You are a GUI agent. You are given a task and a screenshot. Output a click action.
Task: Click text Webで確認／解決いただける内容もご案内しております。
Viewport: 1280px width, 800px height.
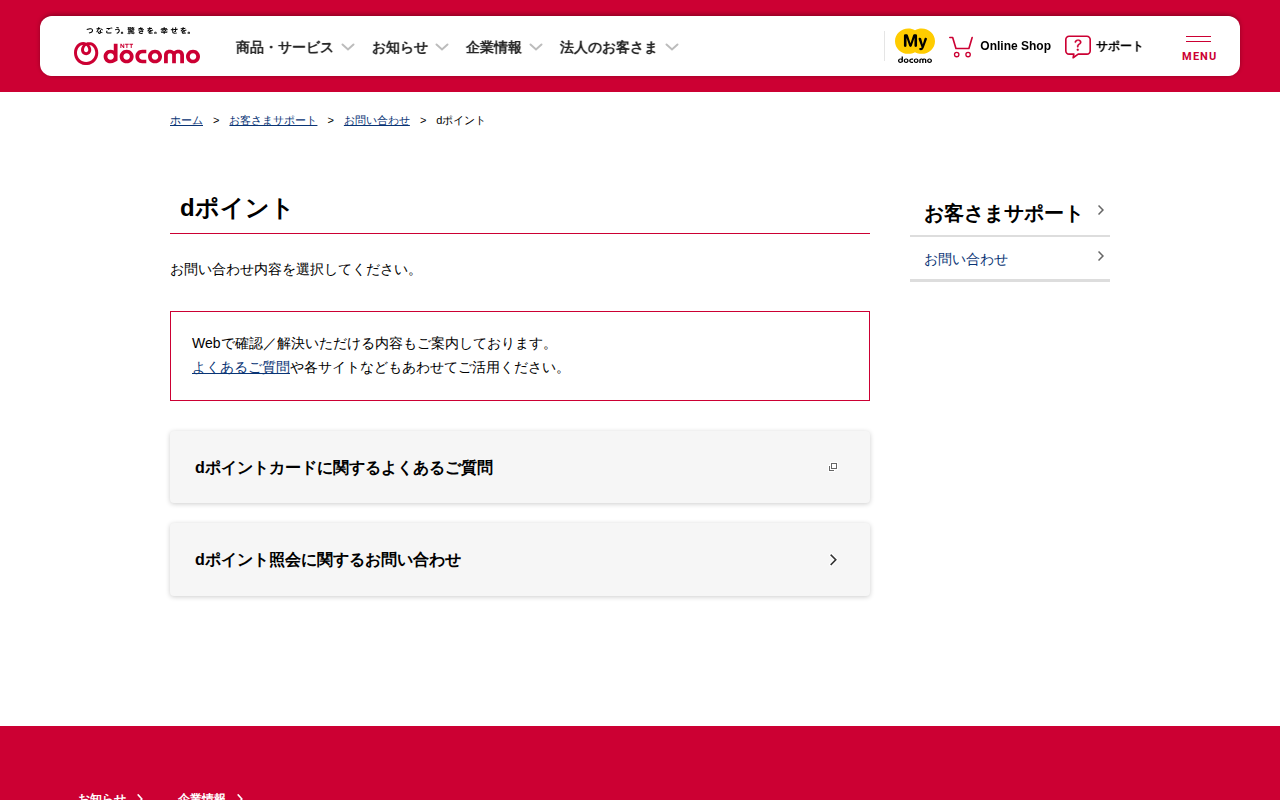pos(374,343)
